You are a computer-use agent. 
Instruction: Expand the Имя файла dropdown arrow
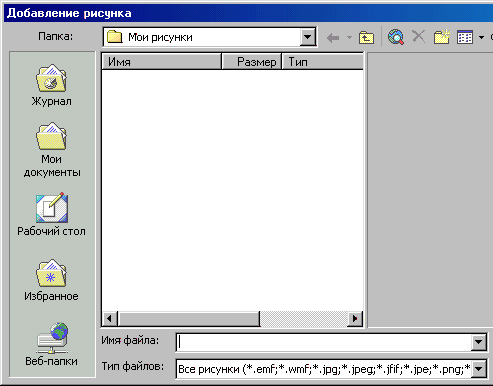(x=479, y=342)
